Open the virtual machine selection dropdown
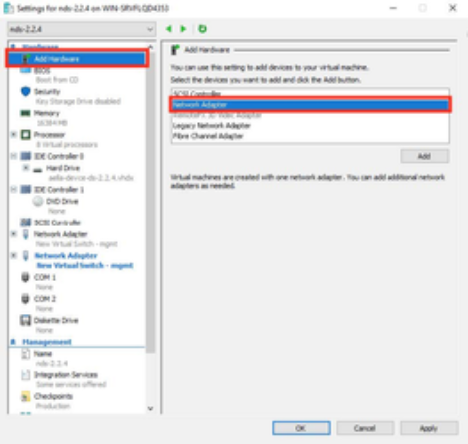The width and height of the screenshot is (468, 444). (x=82, y=29)
